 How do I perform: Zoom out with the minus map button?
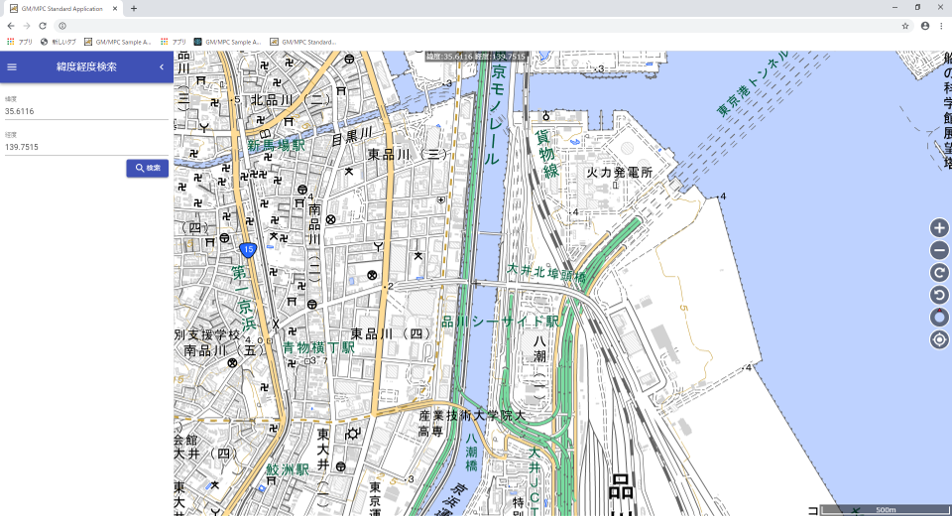pos(938,250)
